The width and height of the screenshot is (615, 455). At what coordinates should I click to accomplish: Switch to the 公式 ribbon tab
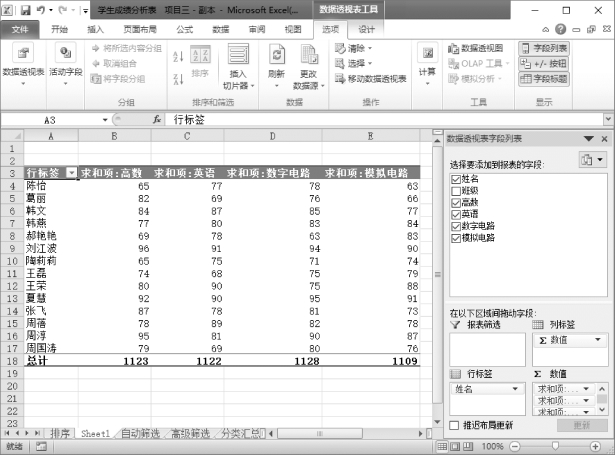tap(184, 29)
